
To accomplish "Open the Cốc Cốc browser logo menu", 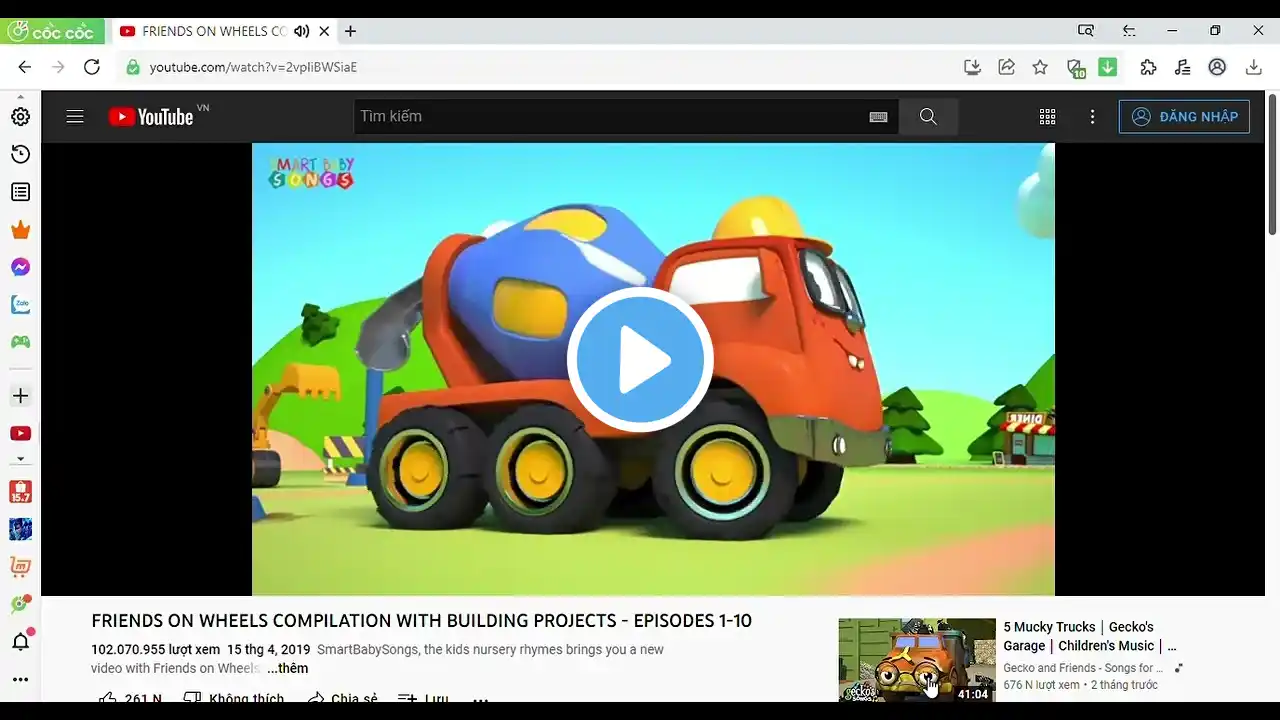I will pyautogui.click(x=52, y=31).
